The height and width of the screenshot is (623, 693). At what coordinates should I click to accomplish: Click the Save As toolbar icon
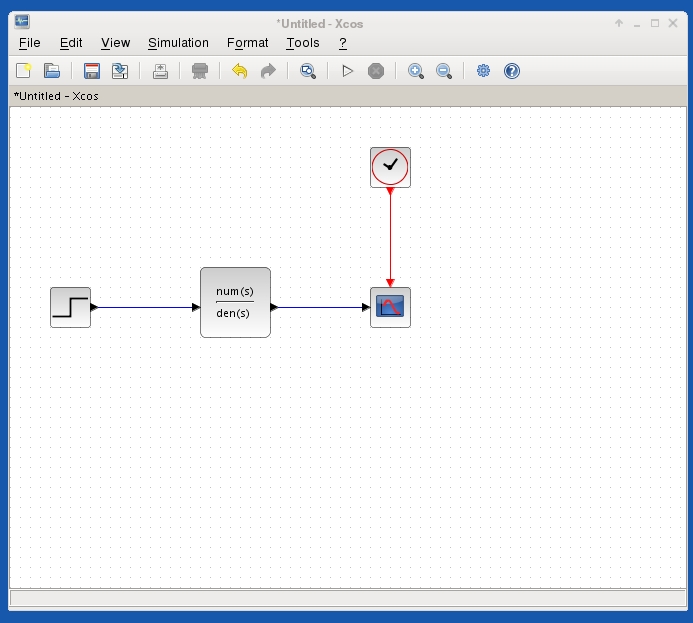pos(120,71)
